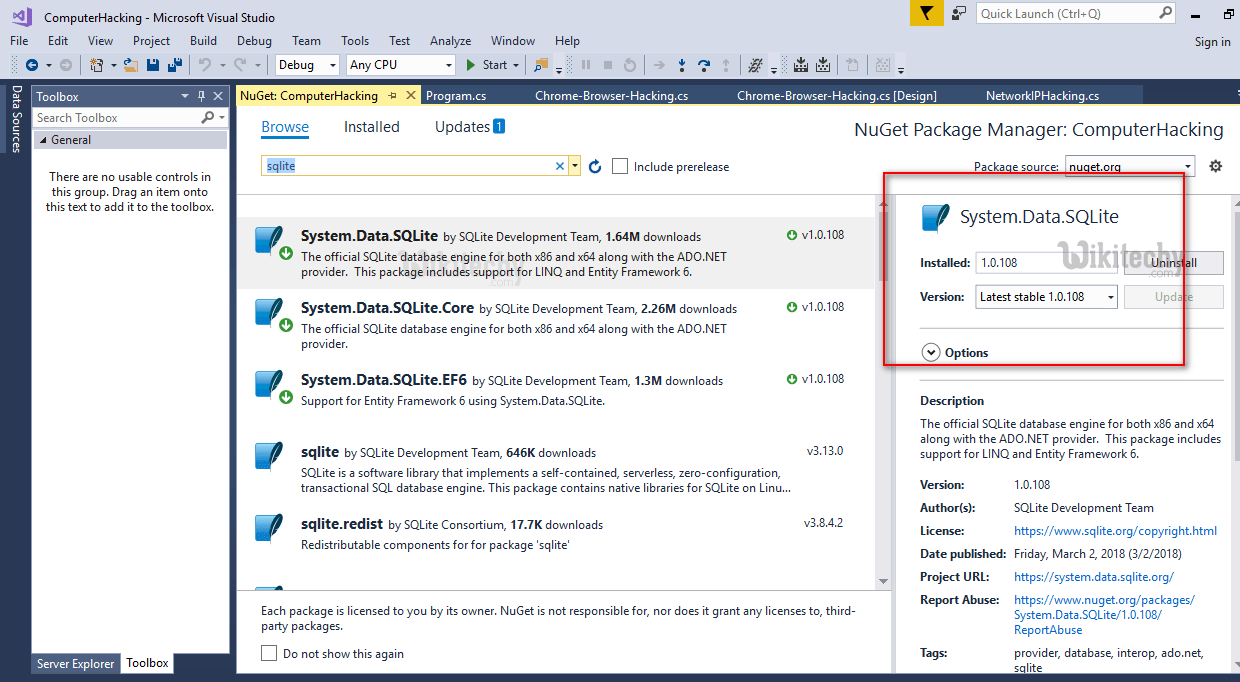Viewport: 1240px width, 682px height.
Task: Click the Save All double-disk icon
Action: point(175,65)
